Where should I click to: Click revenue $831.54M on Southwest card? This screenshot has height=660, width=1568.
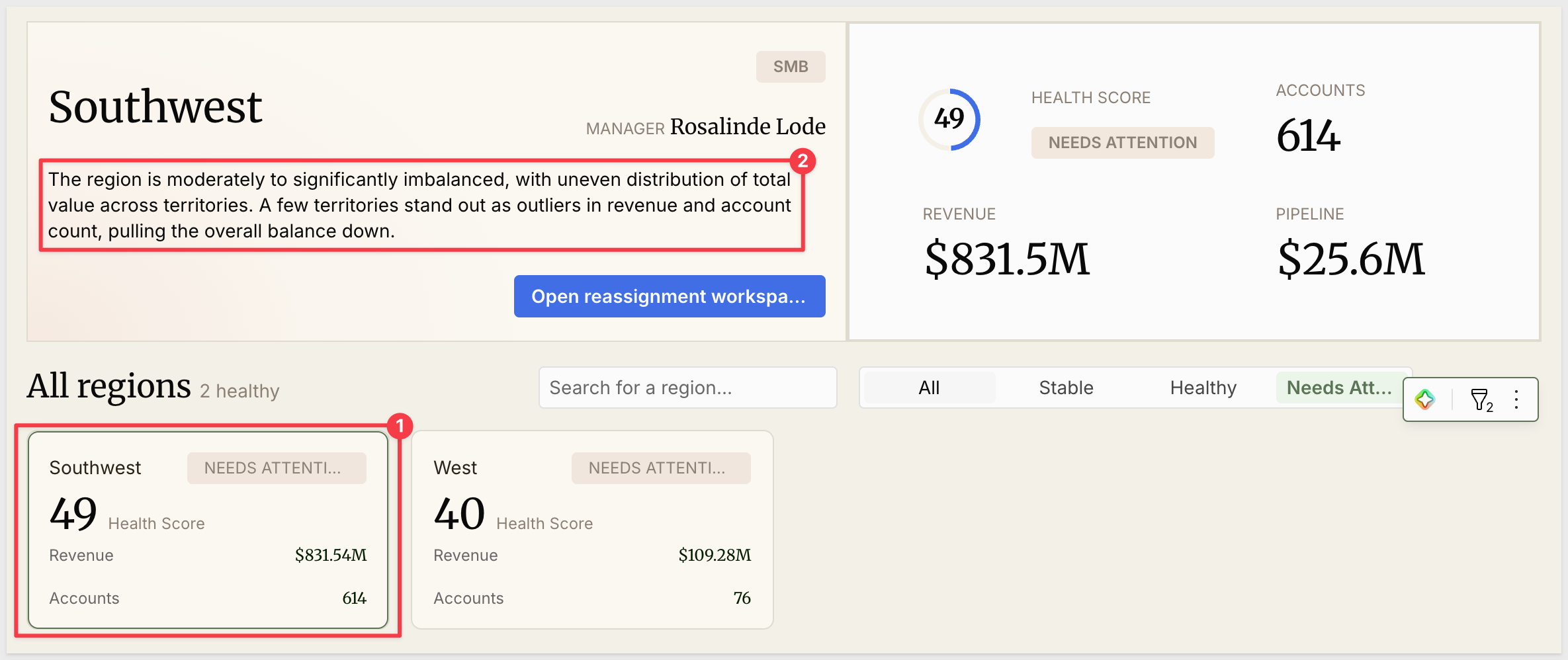pyautogui.click(x=331, y=555)
